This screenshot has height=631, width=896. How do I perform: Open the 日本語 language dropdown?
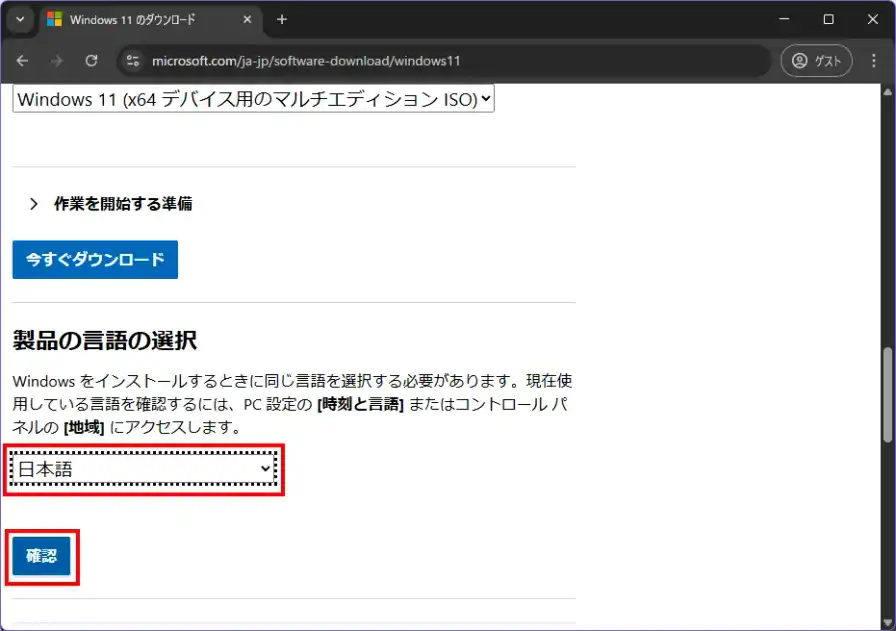click(144, 469)
